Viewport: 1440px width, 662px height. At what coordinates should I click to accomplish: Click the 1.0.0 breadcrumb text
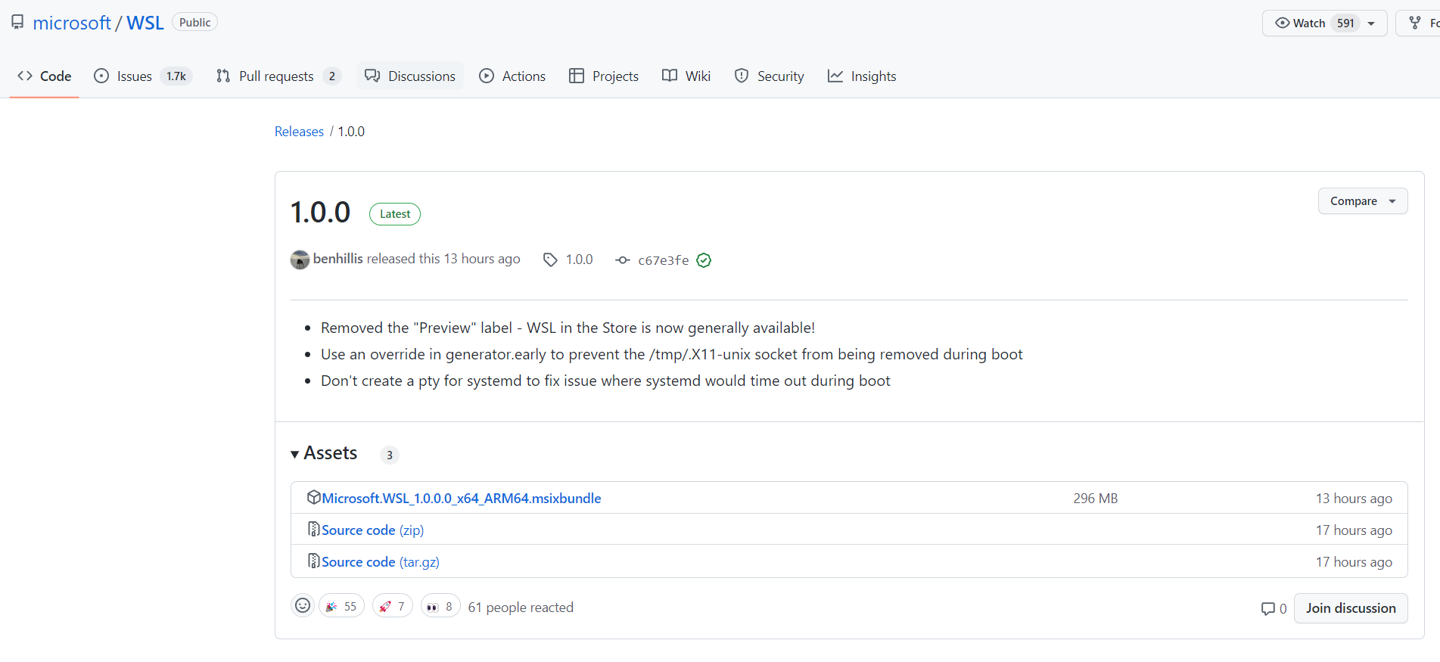point(351,131)
